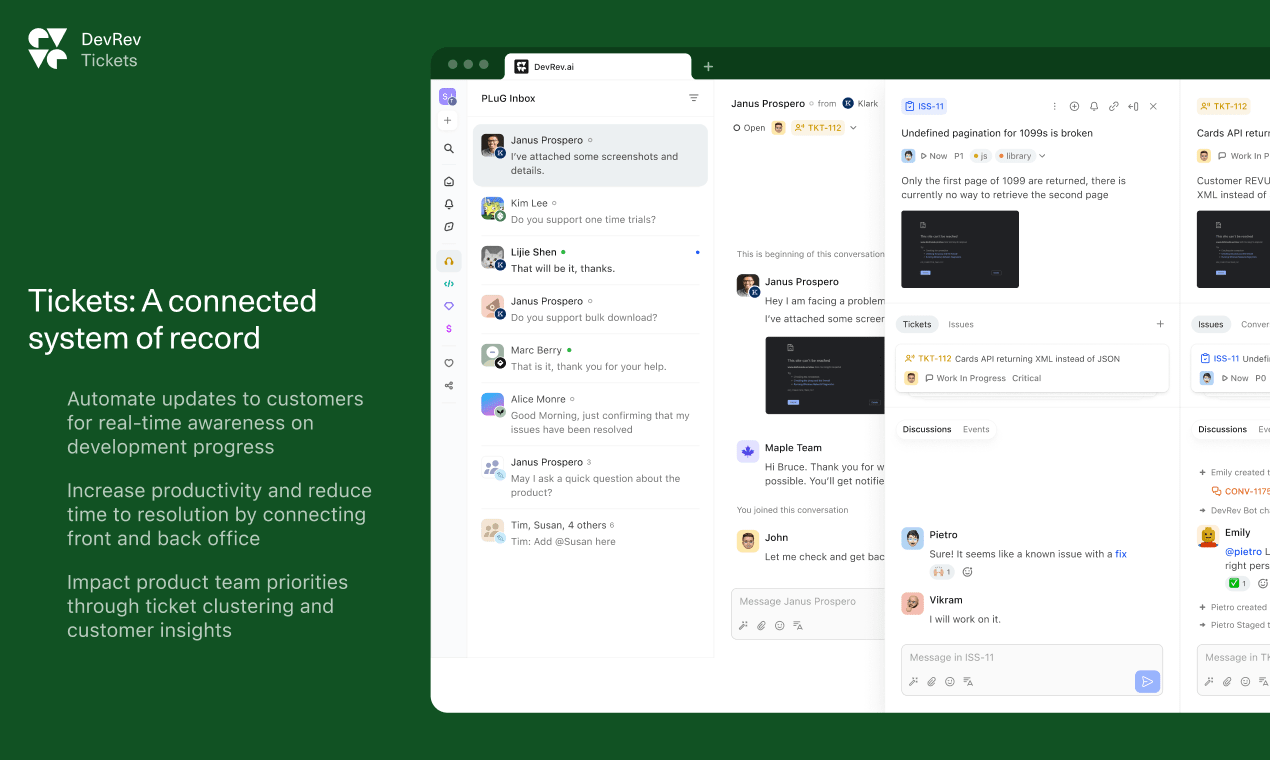Select the purple diamond product icon
Viewport: 1270px width, 760px height.
pyautogui.click(x=449, y=306)
